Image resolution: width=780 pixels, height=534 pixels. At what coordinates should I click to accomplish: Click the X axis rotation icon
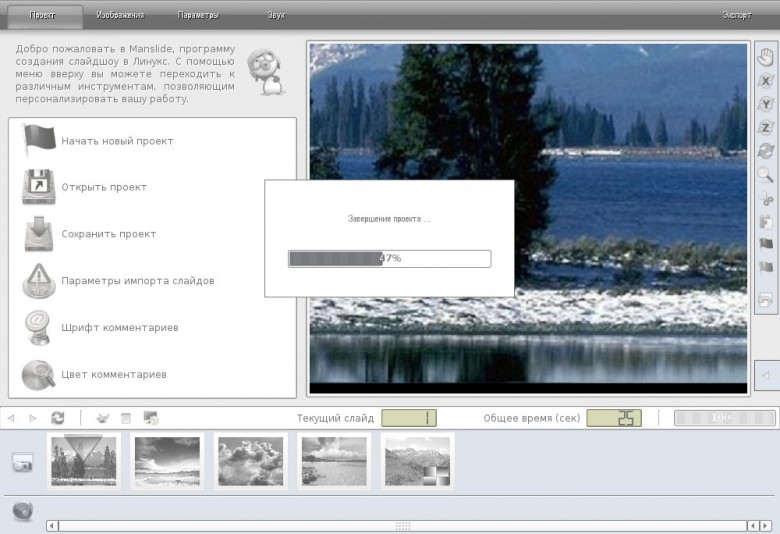766,81
